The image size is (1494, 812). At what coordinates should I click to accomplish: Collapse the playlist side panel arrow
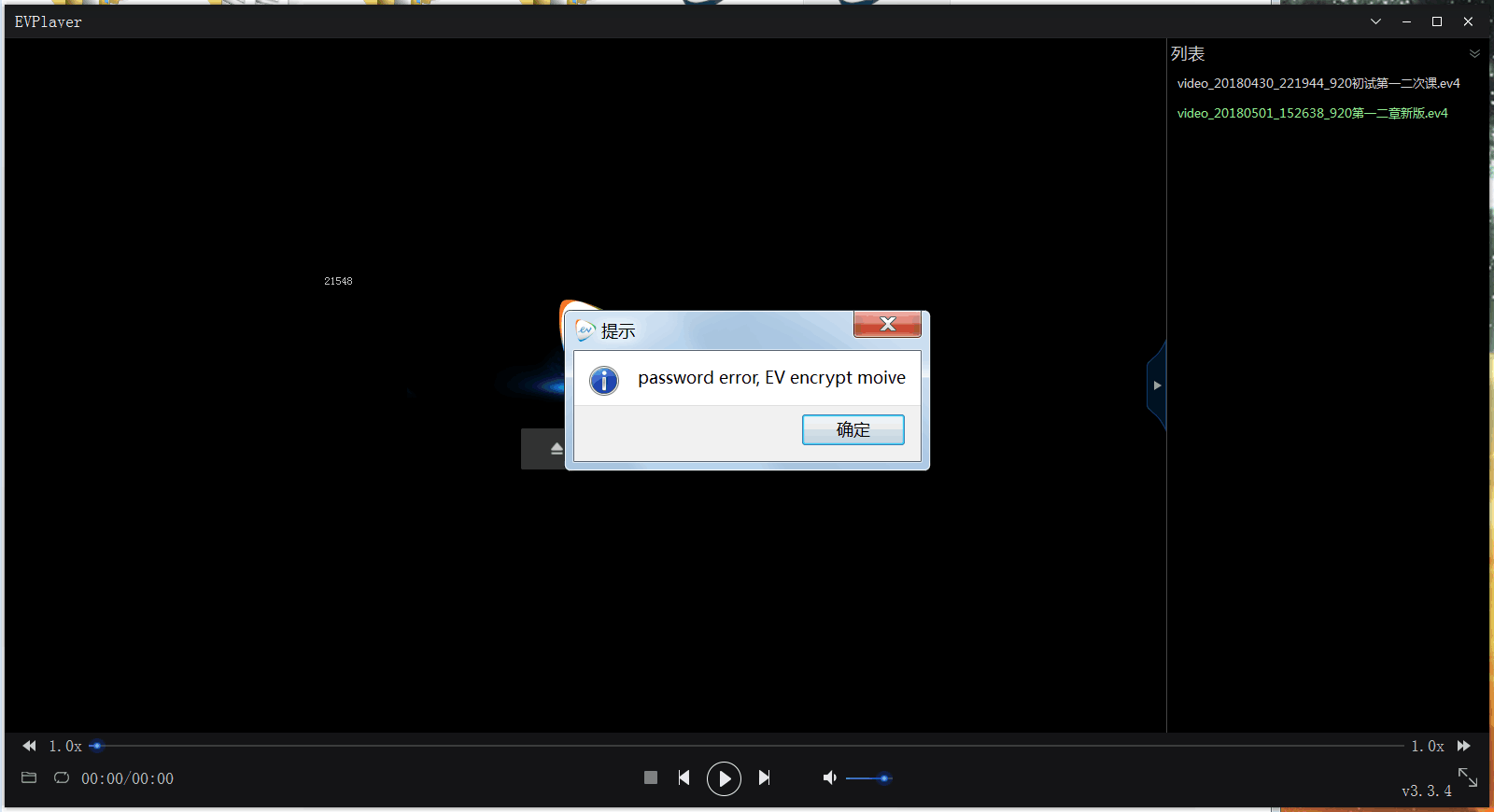(x=1157, y=385)
